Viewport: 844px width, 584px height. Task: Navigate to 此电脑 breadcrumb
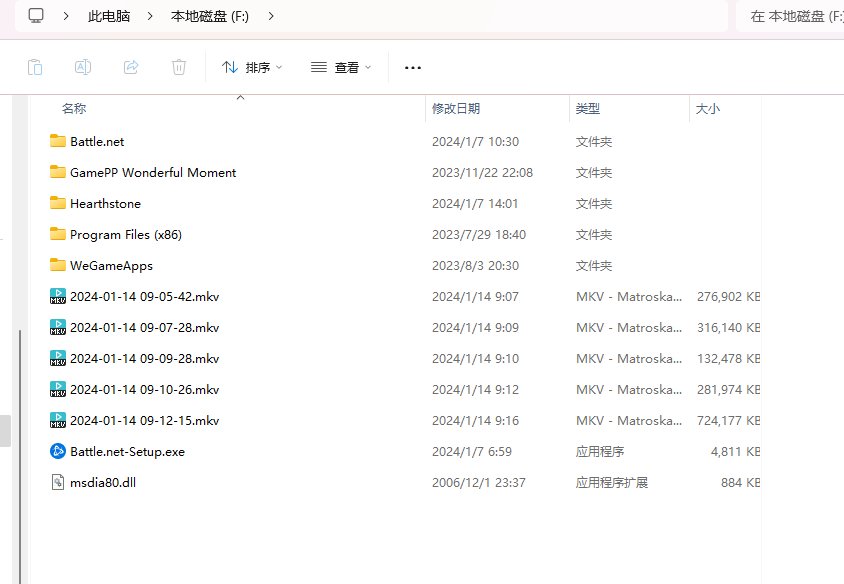point(109,16)
